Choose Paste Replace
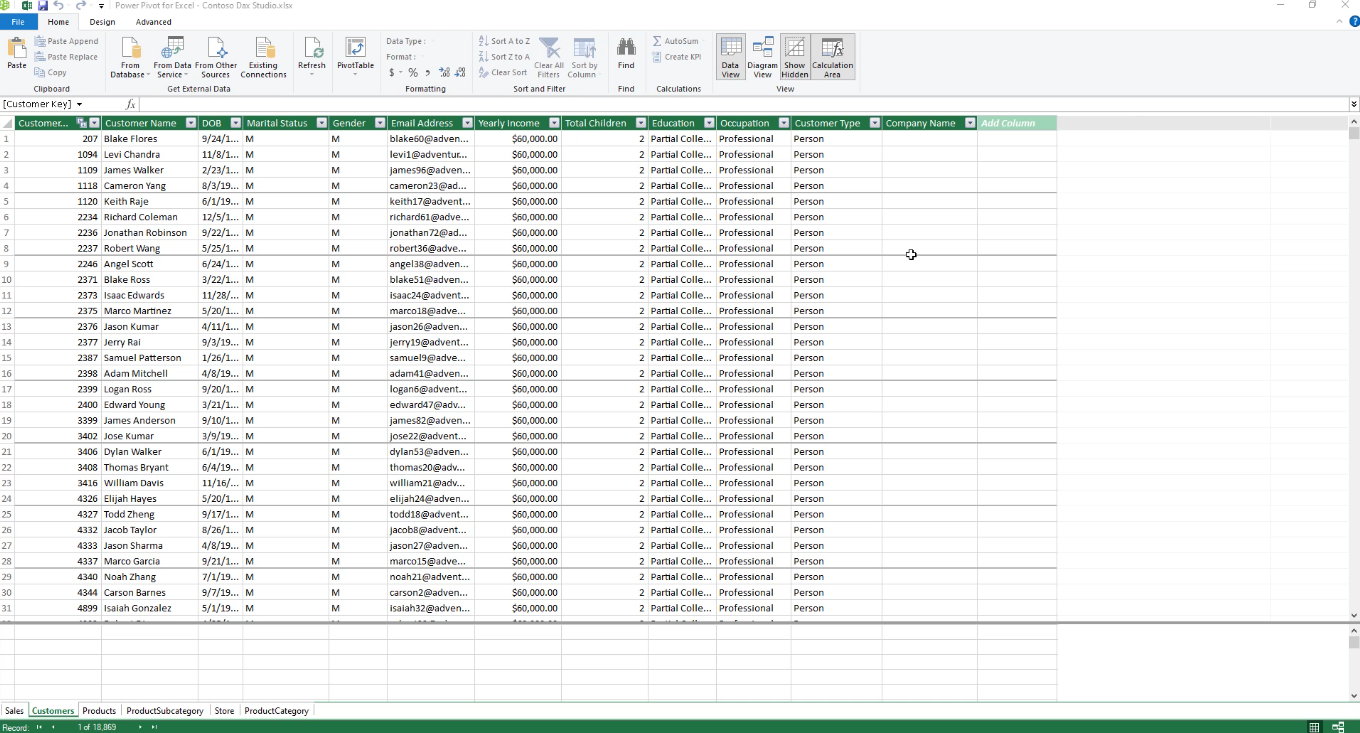The height and width of the screenshot is (733, 1360). coord(66,57)
